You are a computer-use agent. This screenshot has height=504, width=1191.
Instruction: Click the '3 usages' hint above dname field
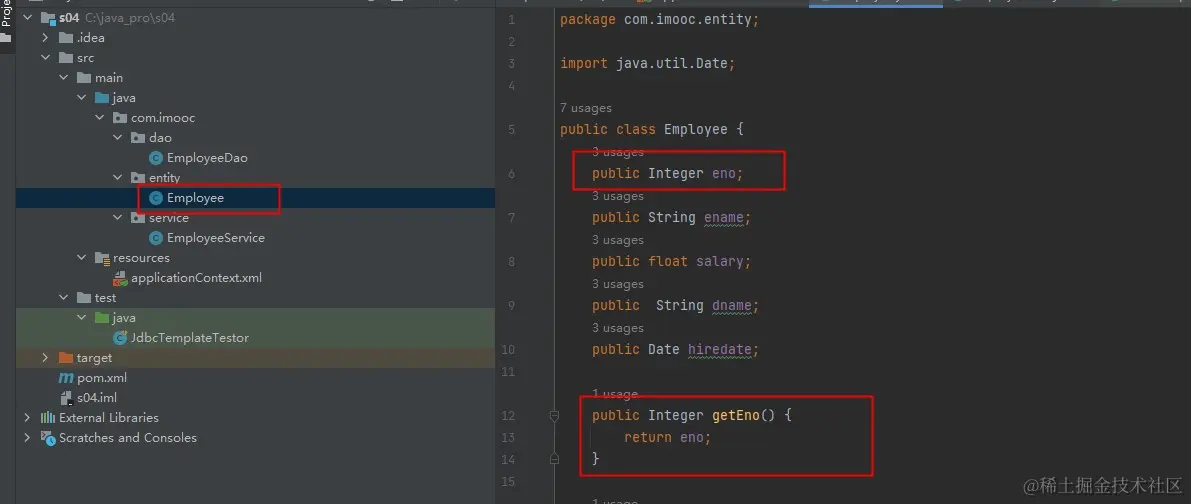pos(618,284)
